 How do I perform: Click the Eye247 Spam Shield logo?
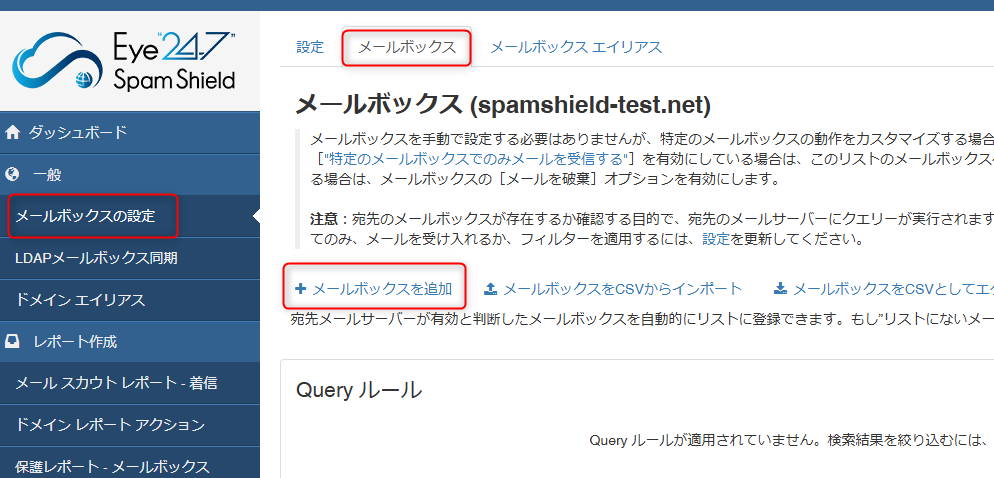click(x=124, y=61)
